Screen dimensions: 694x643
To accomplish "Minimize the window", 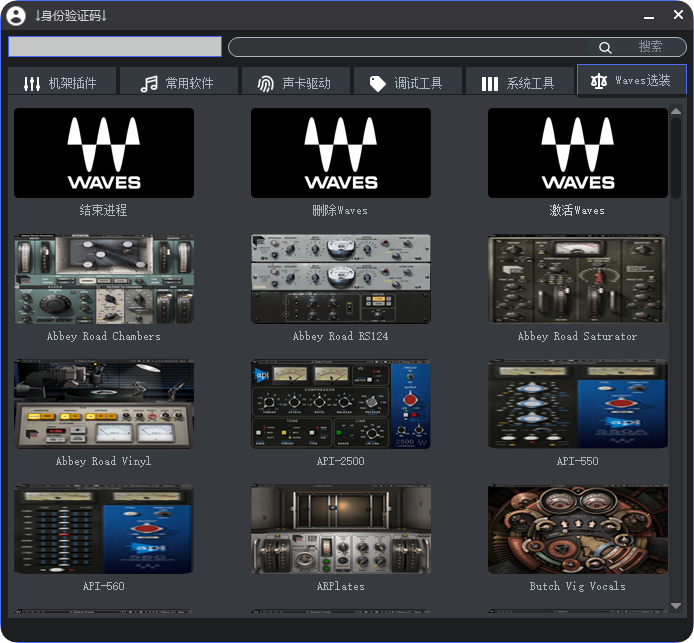I will (649, 17).
